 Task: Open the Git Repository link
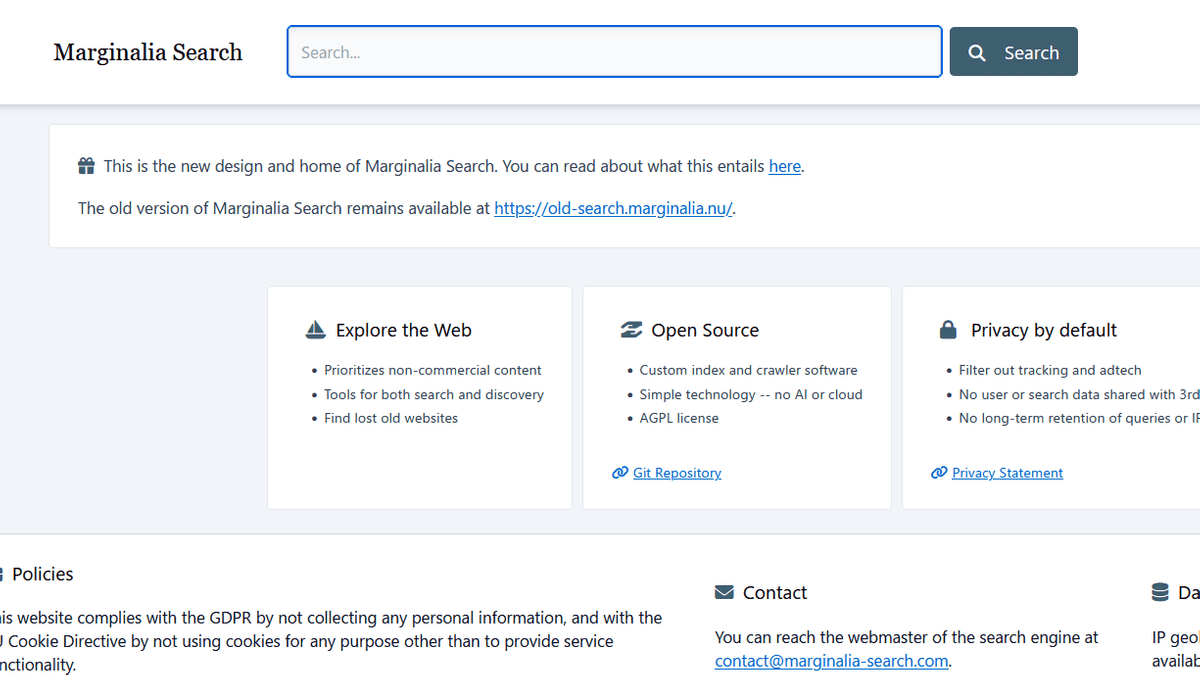click(x=677, y=473)
